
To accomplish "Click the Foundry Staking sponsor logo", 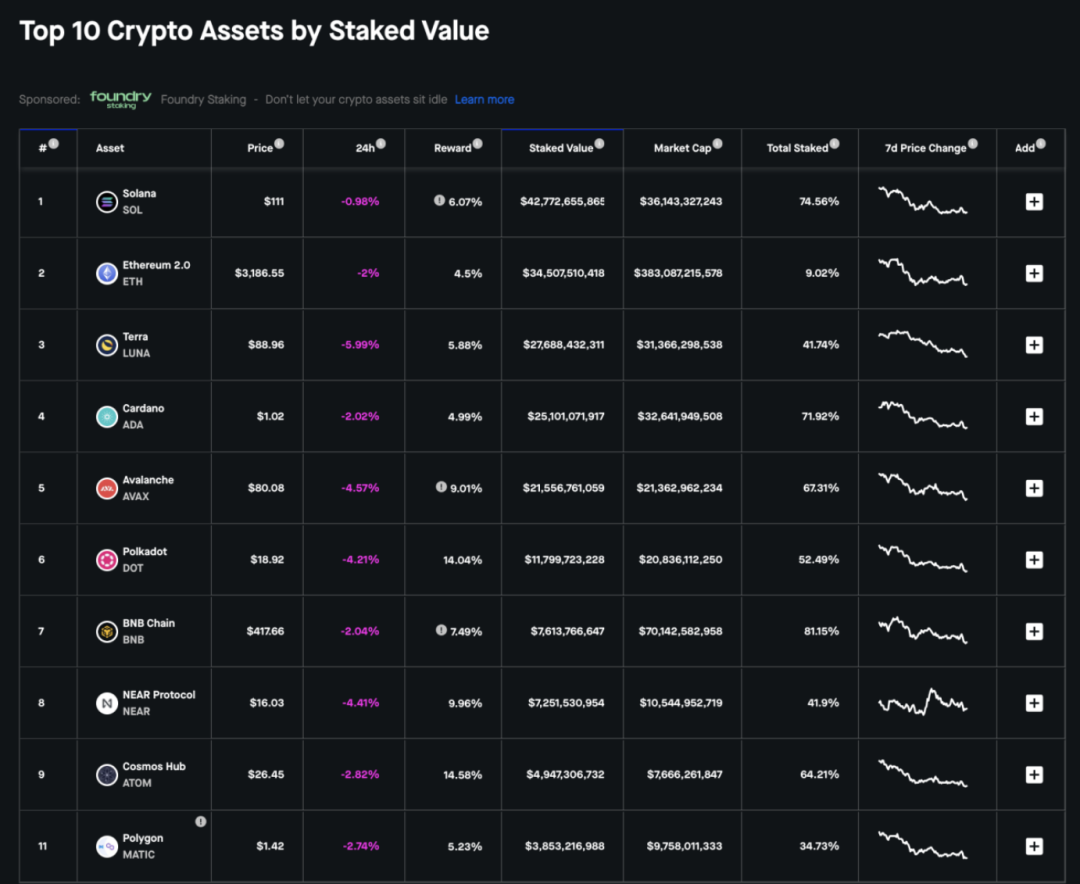I will pyautogui.click(x=120, y=99).
